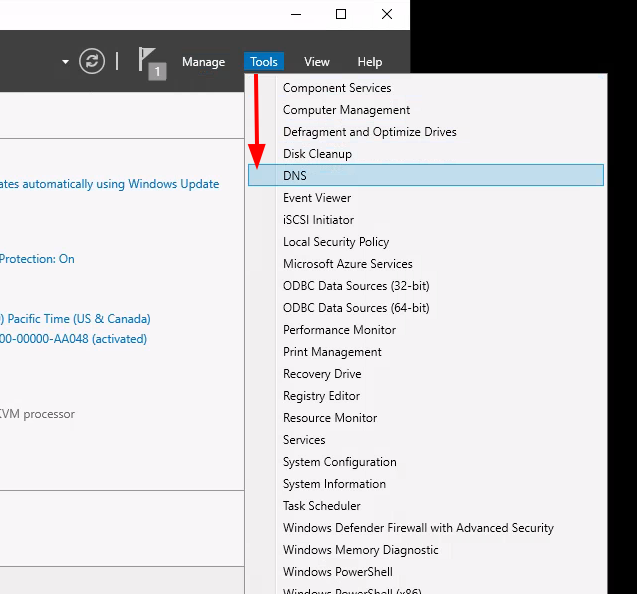
Task: Run Windows Memory Diagnostic
Action: pyautogui.click(x=426, y=549)
